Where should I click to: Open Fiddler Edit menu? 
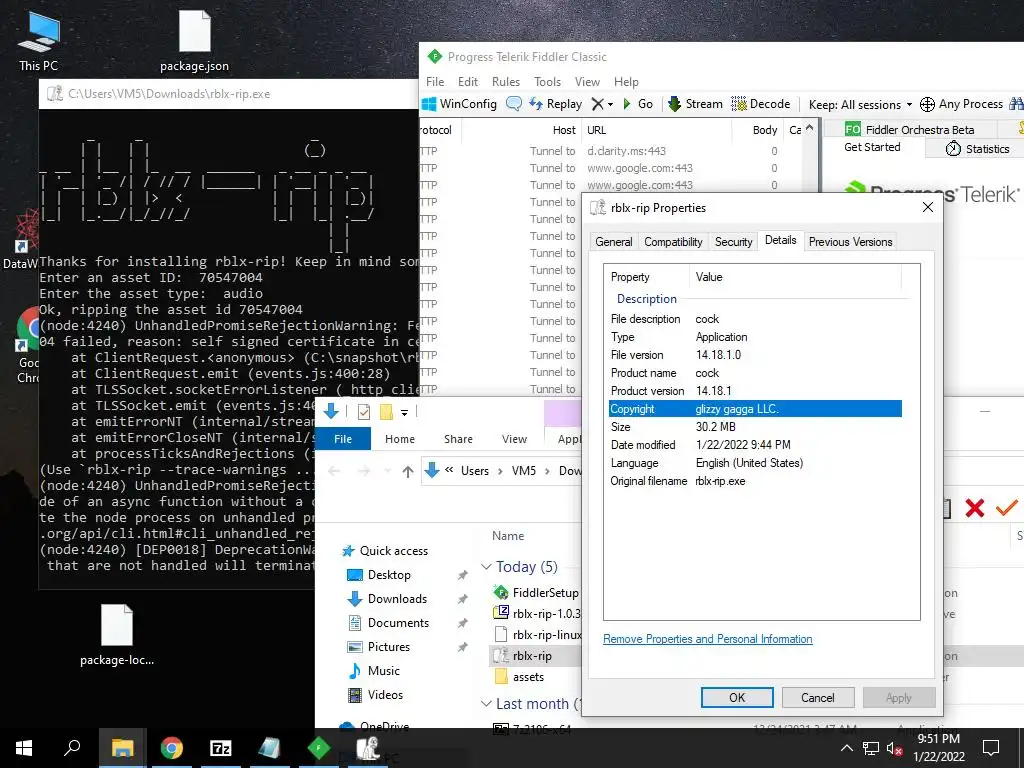468,82
